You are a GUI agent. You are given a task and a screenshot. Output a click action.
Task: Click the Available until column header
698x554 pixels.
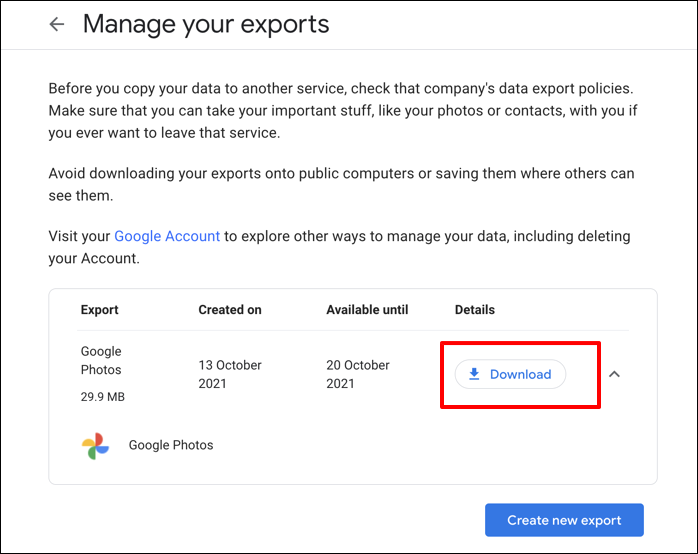367,310
